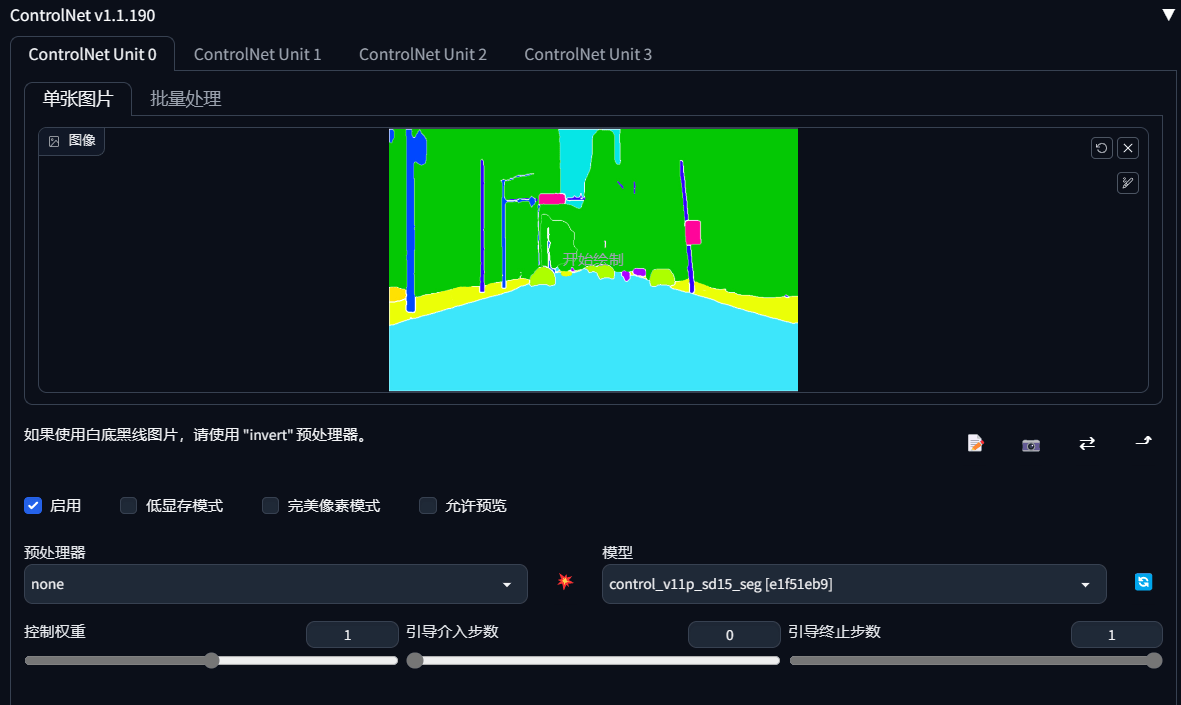Tick the 允许预览 checkbox
The image size is (1181, 705).
[x=428, y=505]
